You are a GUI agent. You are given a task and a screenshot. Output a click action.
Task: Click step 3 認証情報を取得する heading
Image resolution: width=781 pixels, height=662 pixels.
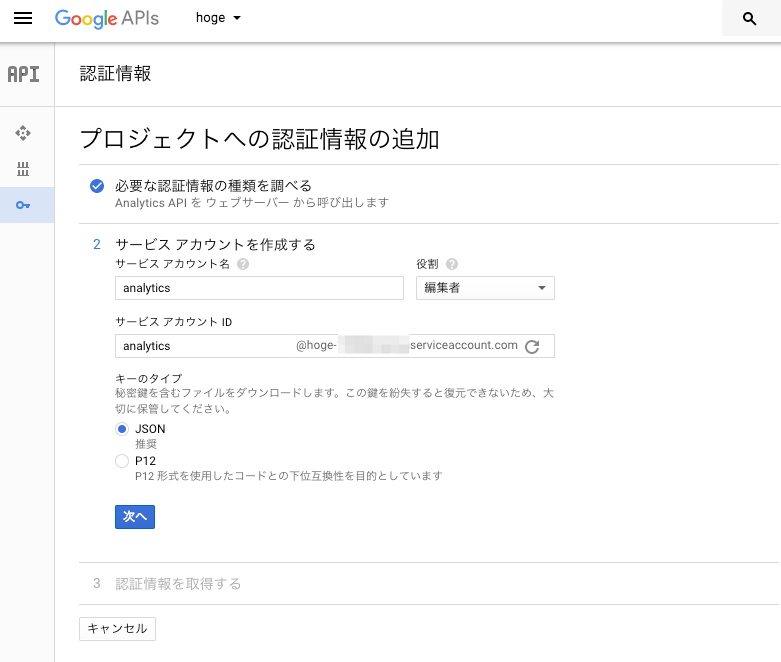point(178,583)
